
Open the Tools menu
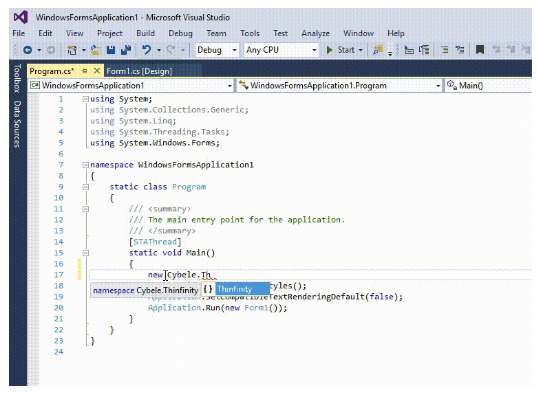[x=250, y=33]
